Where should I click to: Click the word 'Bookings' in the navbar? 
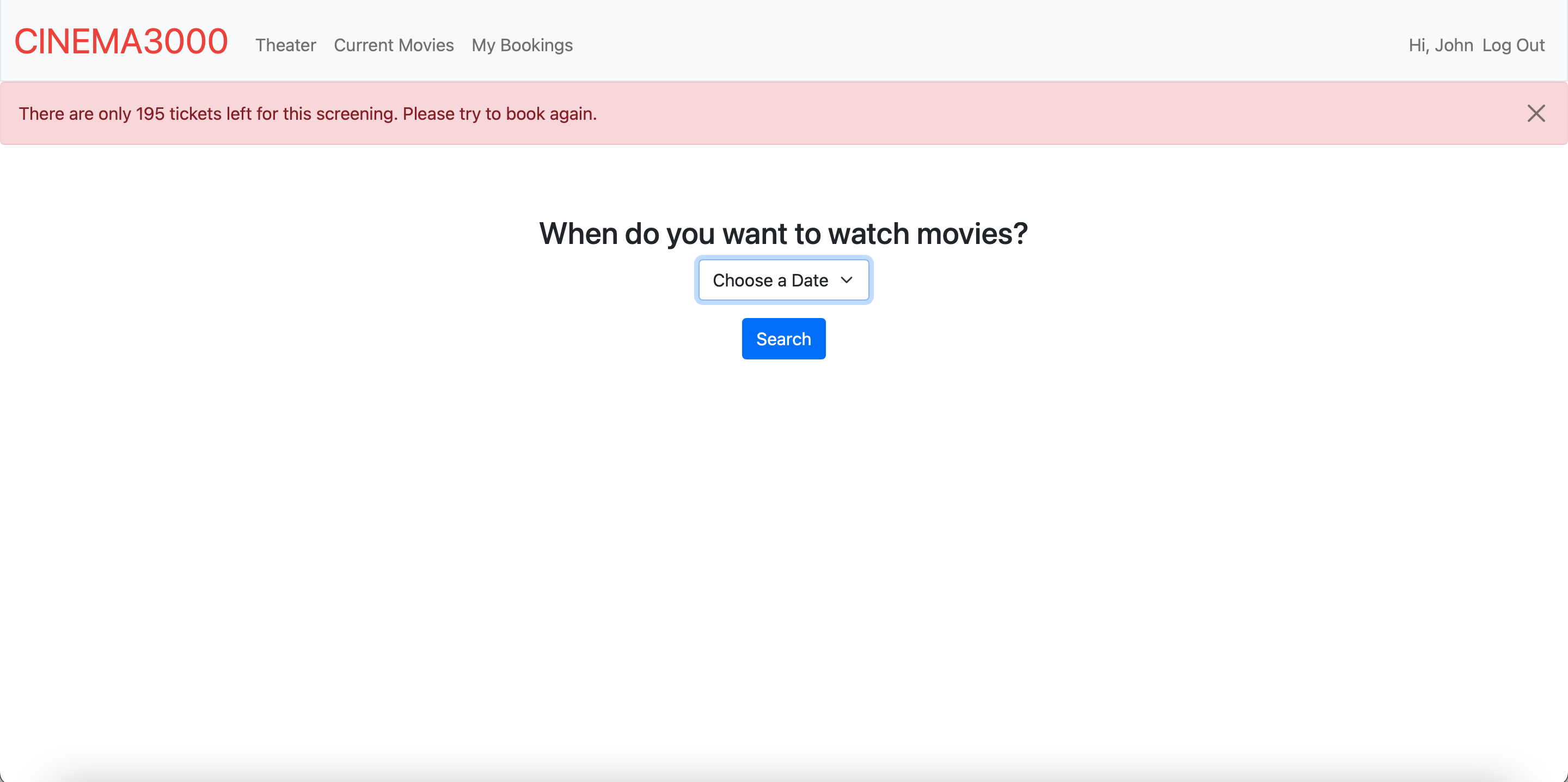pos(536,45)
